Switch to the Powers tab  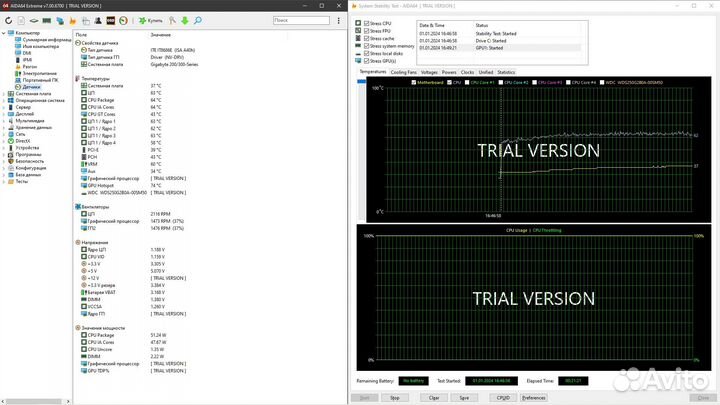point(449,73)
